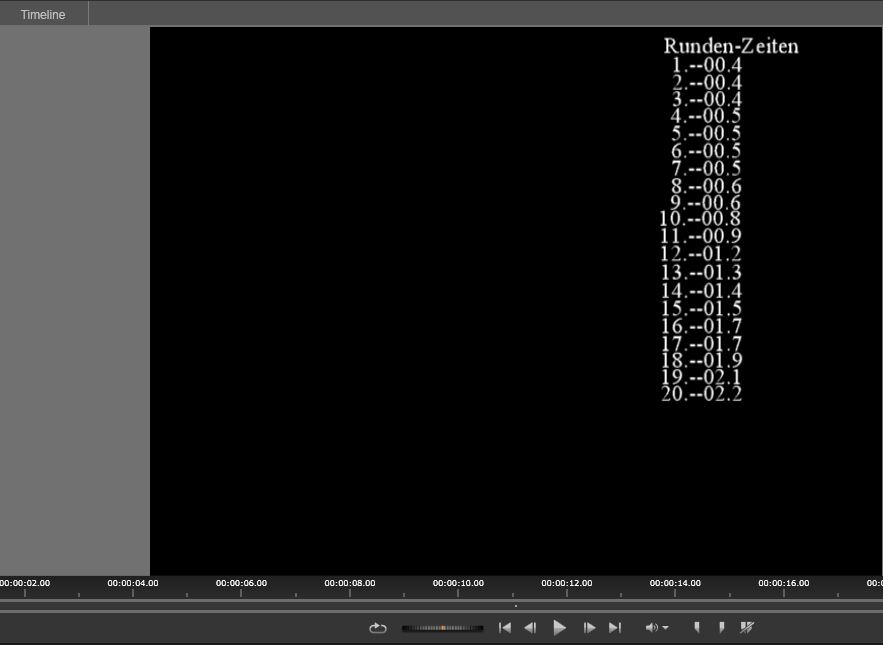This screenshot has height=645, width=883.
Task: Click the lap line 16.--01.7
Action: tap(701, 326)
